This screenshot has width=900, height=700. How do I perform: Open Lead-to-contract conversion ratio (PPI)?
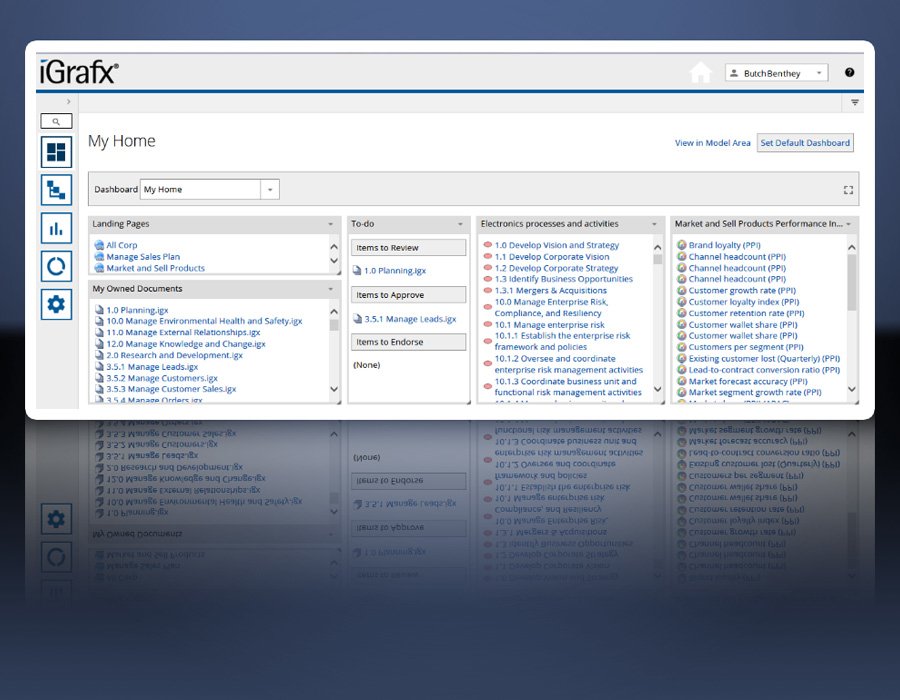tap(765, 370)
